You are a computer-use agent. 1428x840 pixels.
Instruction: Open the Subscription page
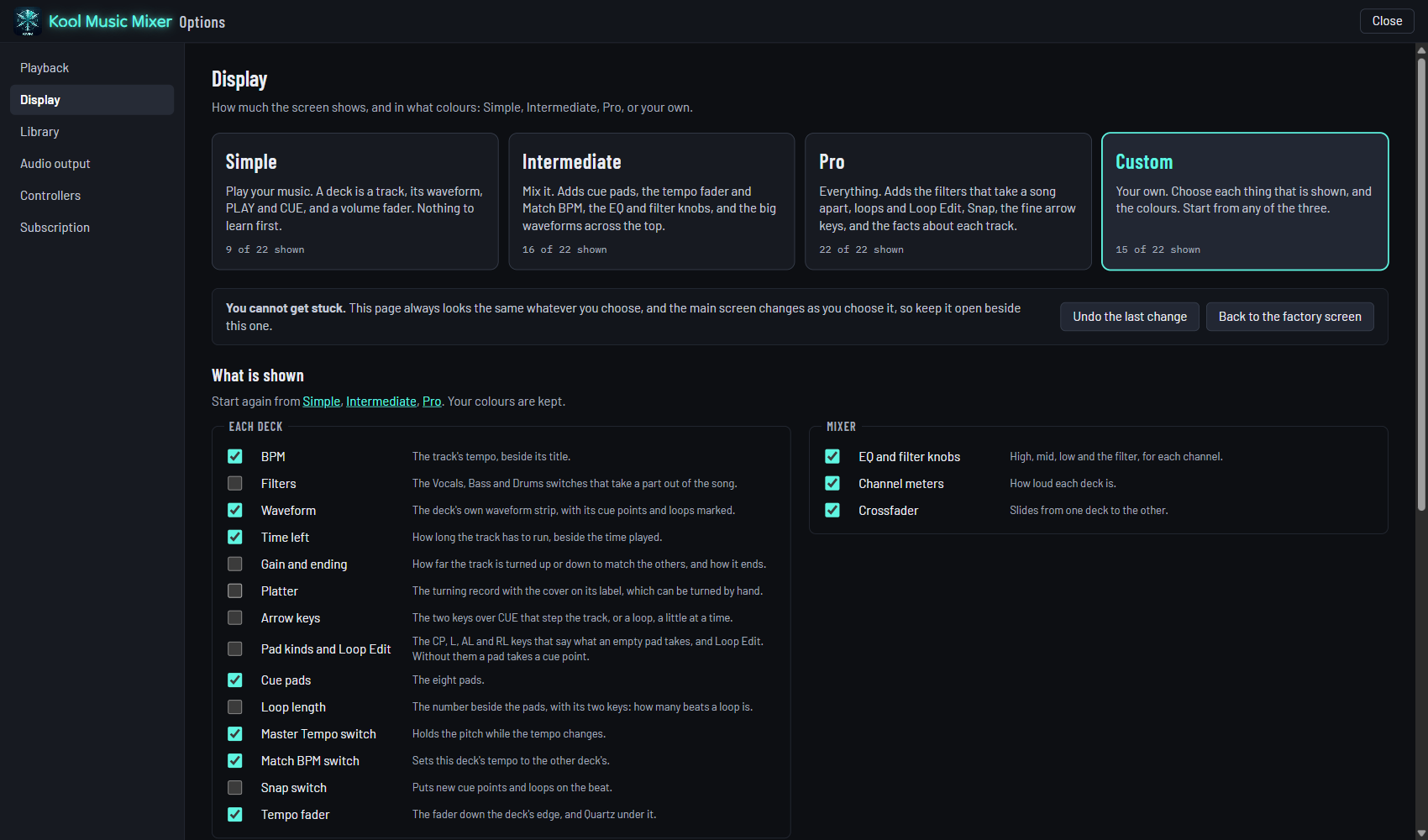pyautogui.click(x=92, y=228)
